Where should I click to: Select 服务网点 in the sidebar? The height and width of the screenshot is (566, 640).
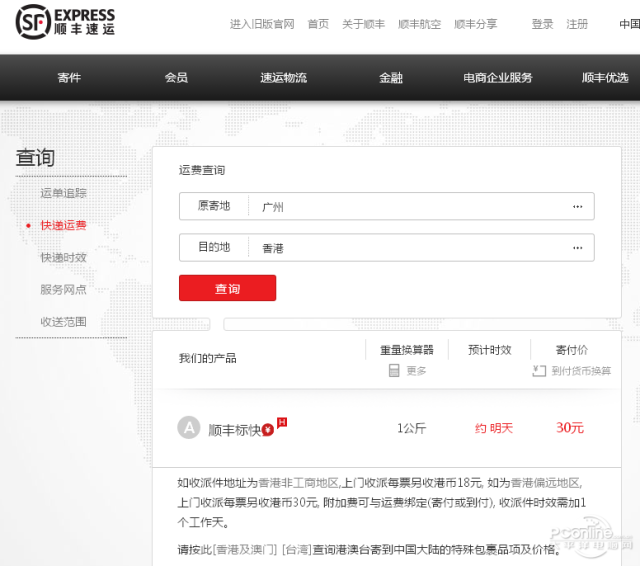point(63,290)
